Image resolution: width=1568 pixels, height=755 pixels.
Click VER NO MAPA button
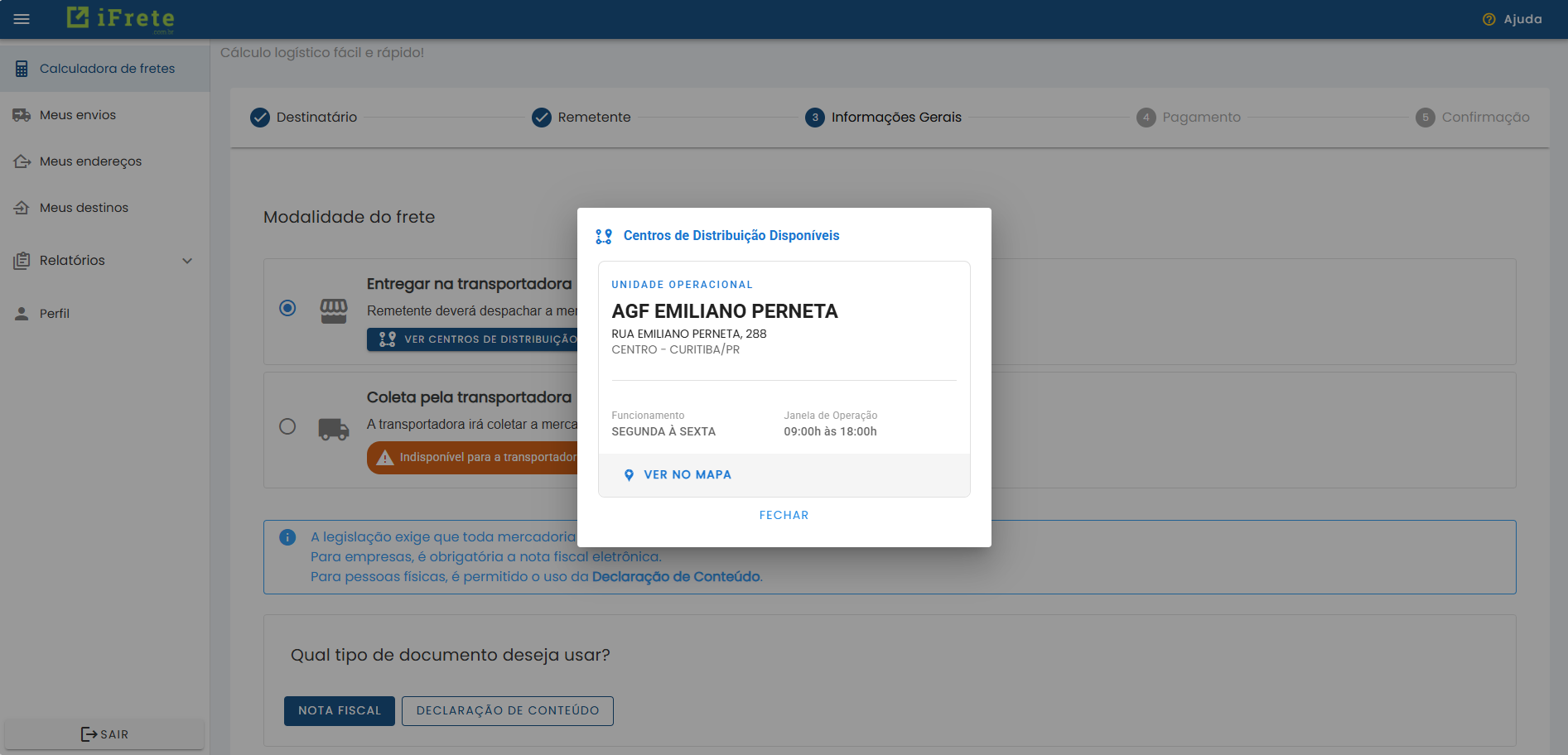click(x=687, y=475)
